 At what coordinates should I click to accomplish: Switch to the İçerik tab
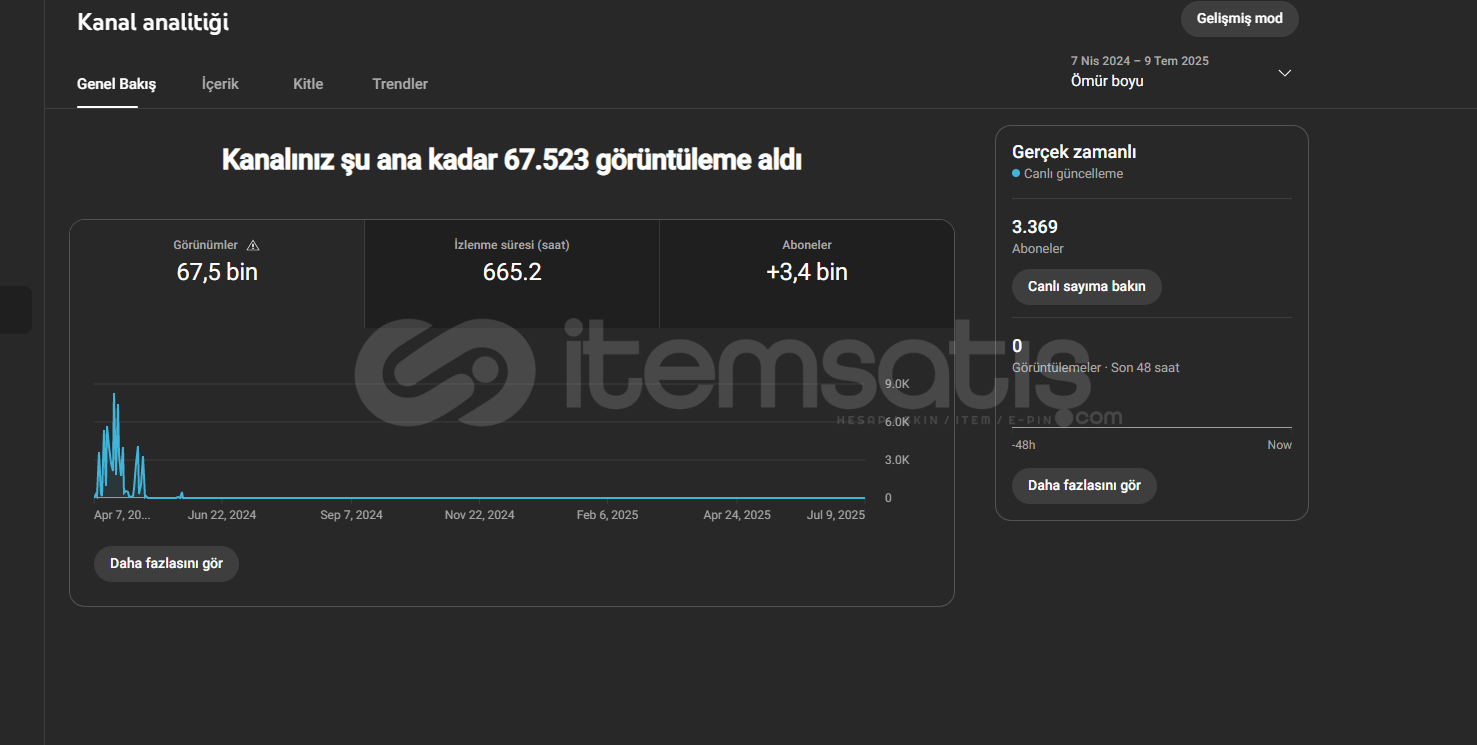pos(220,84)
